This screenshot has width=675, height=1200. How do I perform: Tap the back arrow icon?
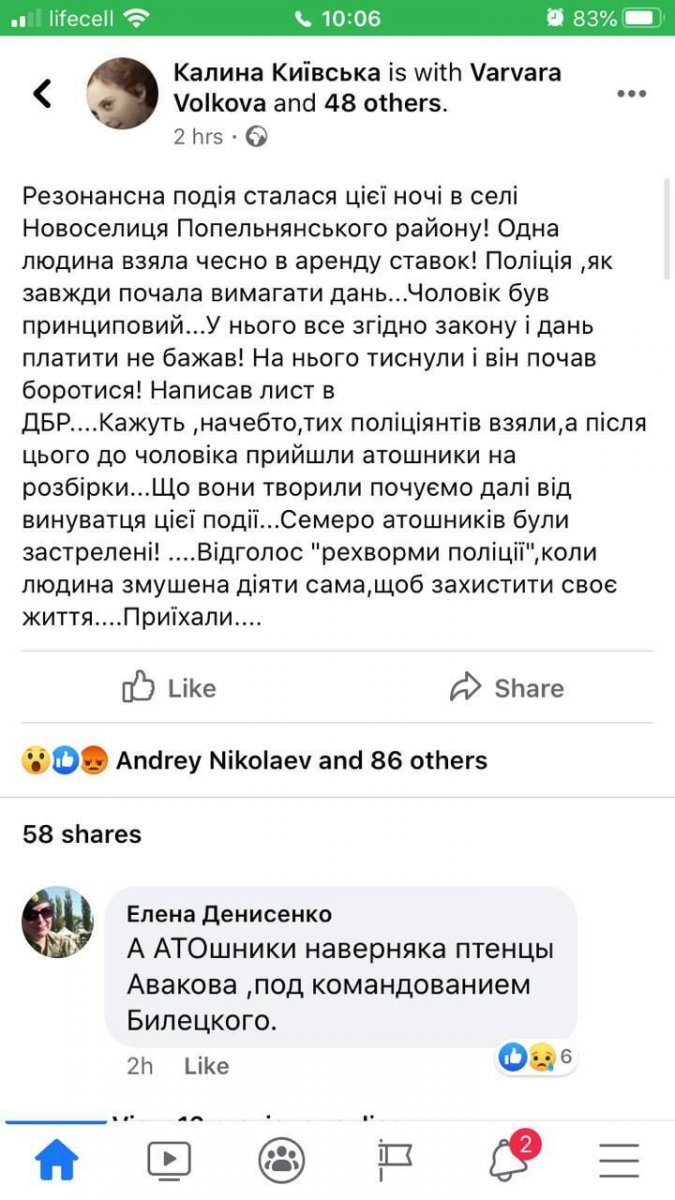click(42, 94)
